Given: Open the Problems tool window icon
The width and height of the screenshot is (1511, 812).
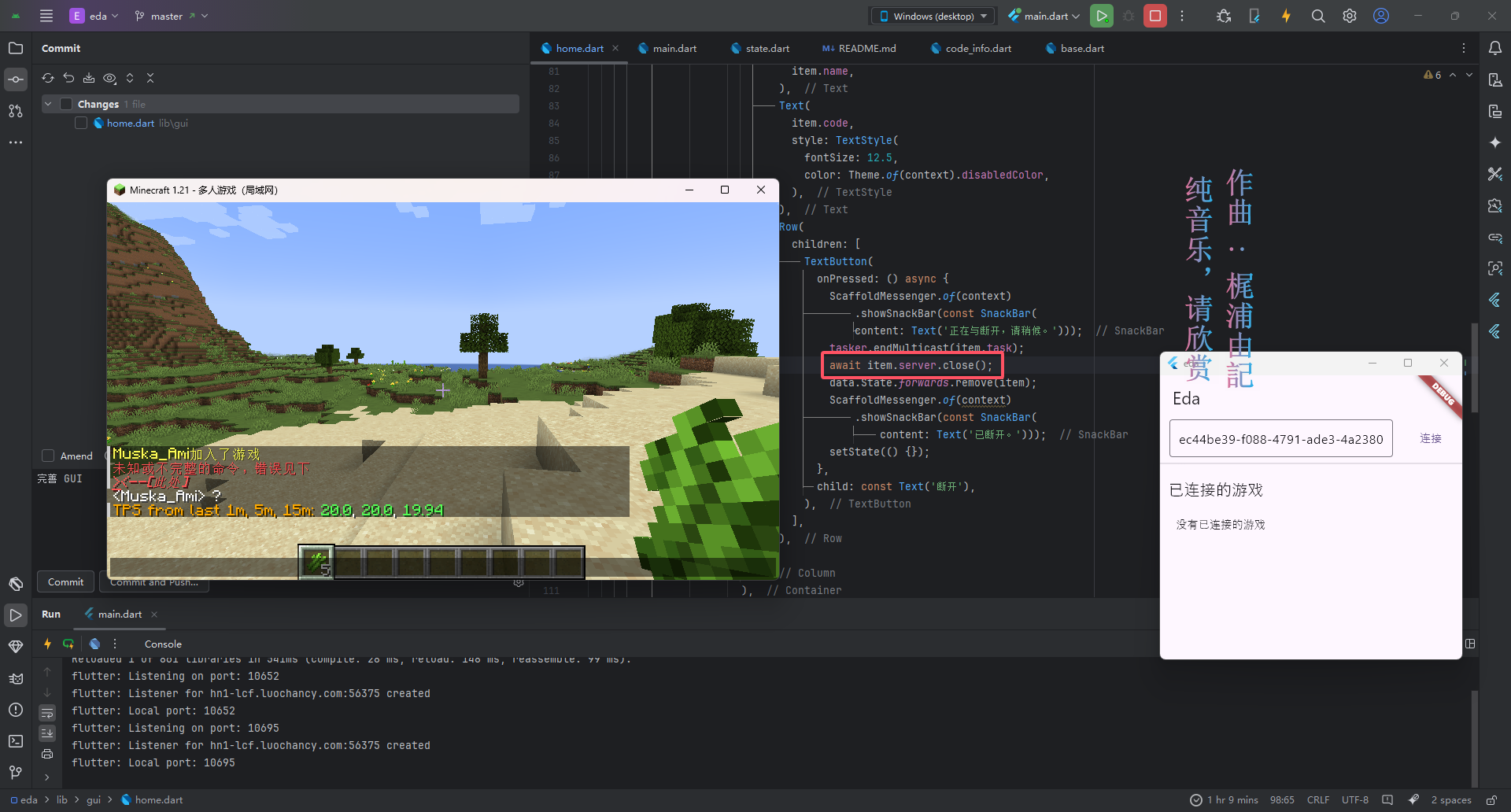Looking at the screenshot, I should tap(16, 710).
